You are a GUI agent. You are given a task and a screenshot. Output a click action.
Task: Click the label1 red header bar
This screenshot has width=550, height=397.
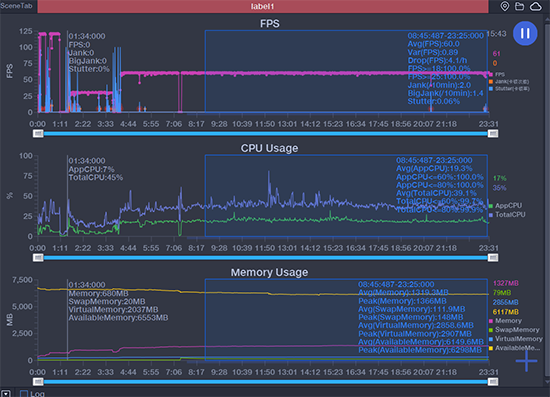click(263, 6)
